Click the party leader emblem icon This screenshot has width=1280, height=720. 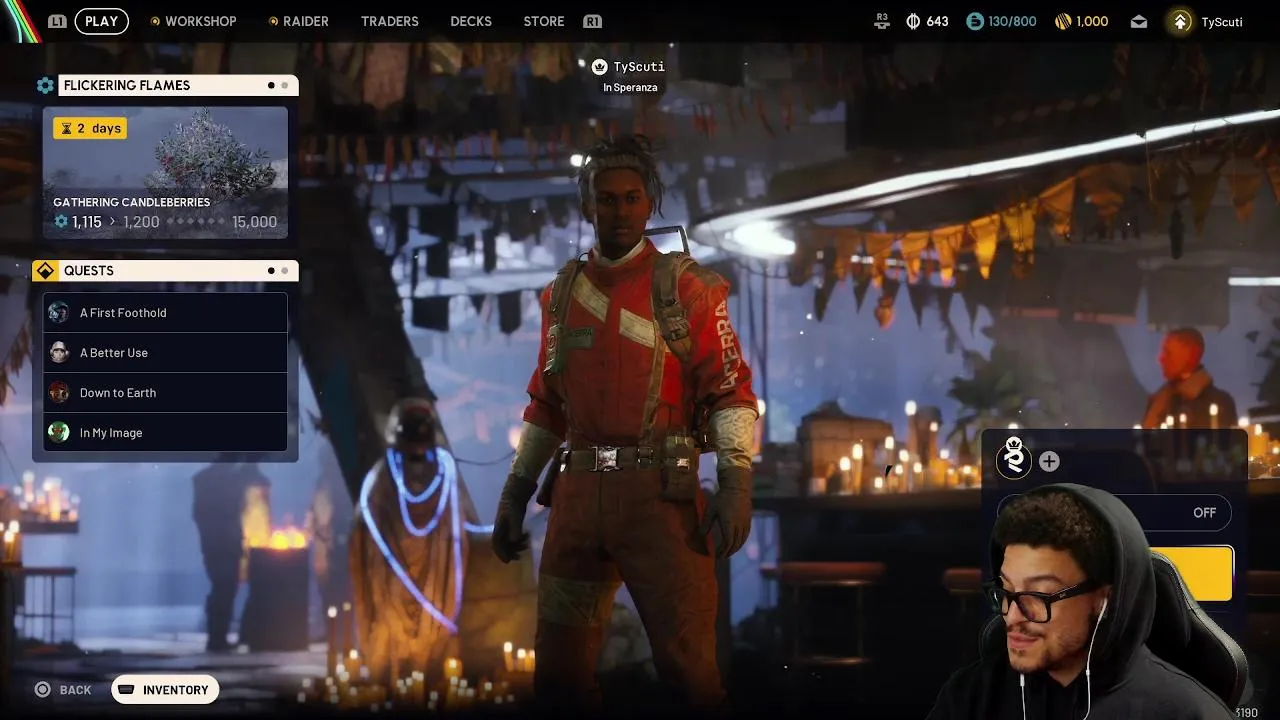point(1014,459)
